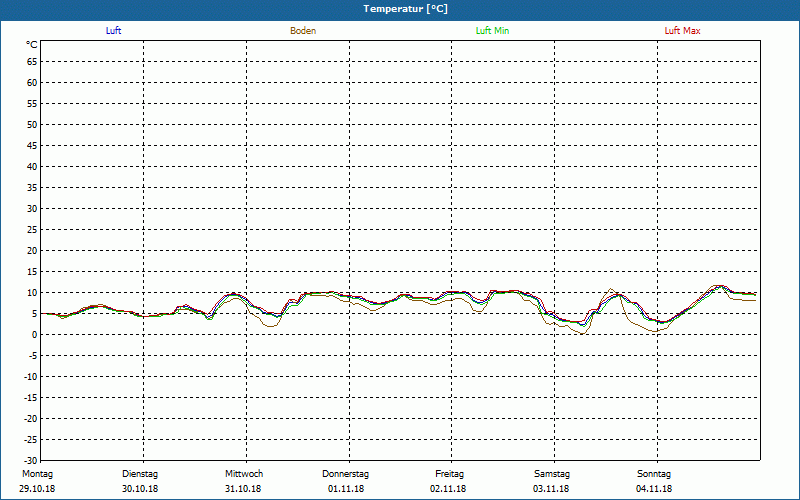
Task: Click the -10 value on temperature axis
Action: (31, 377)
